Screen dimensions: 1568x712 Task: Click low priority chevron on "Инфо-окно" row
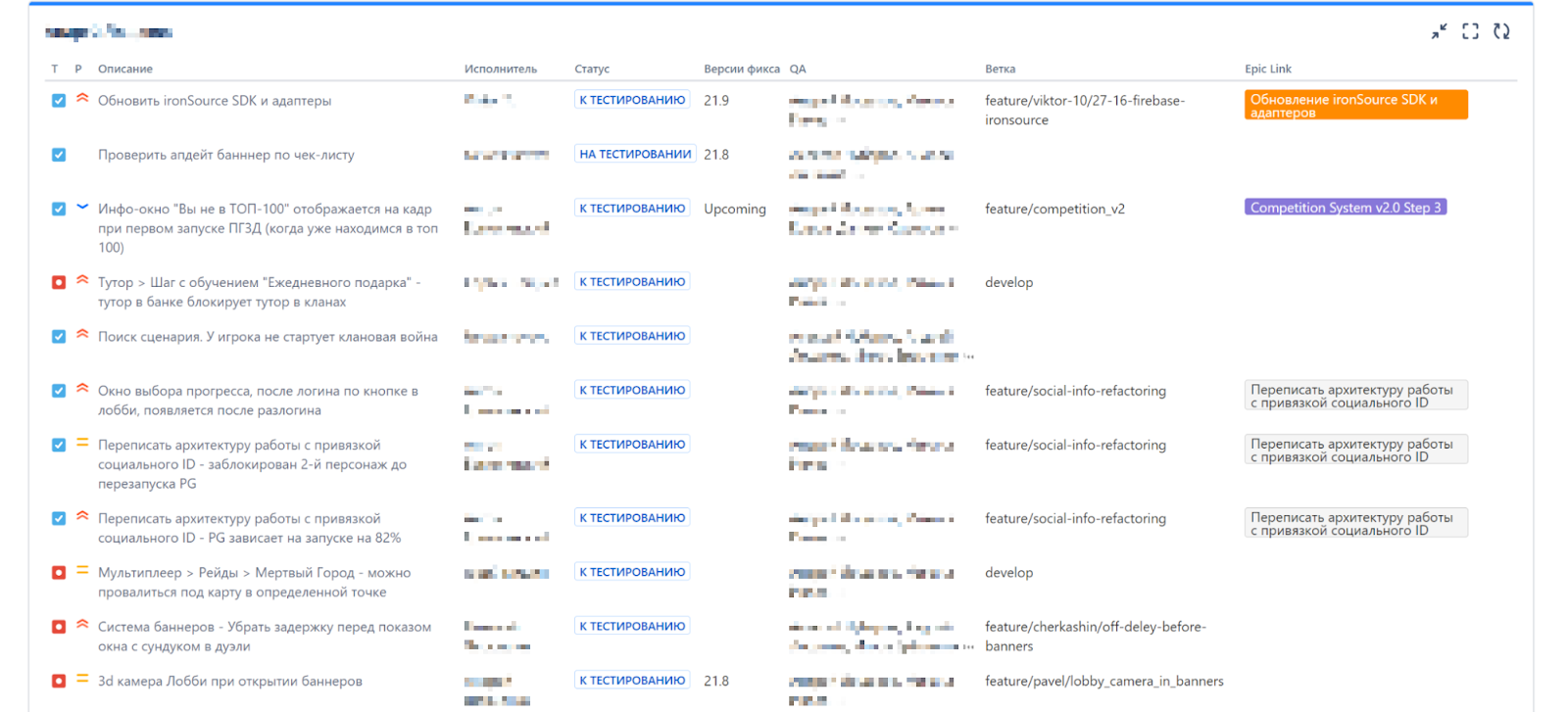(82, 207)
